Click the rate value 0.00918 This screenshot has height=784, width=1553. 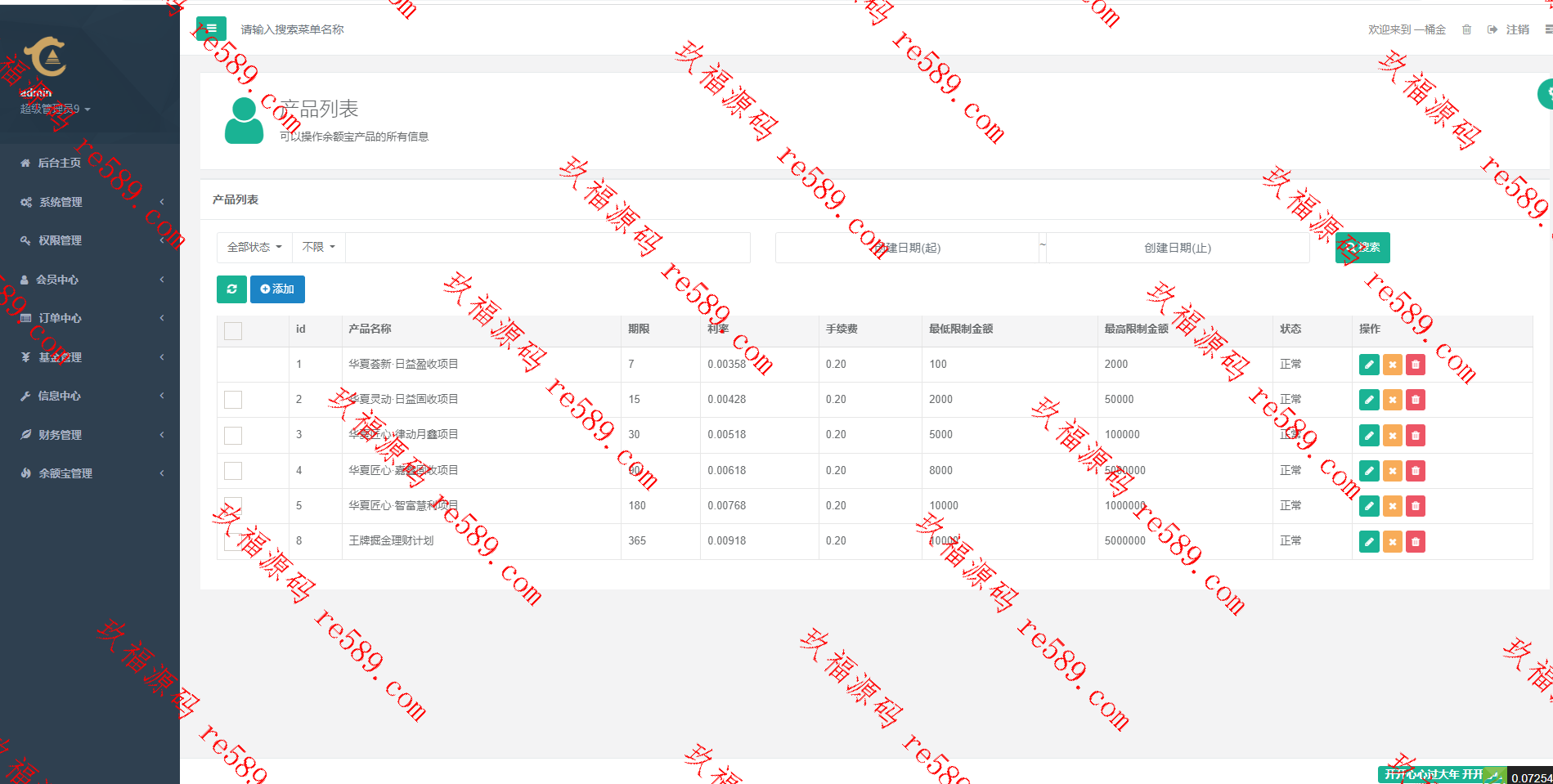coord(727,540)
